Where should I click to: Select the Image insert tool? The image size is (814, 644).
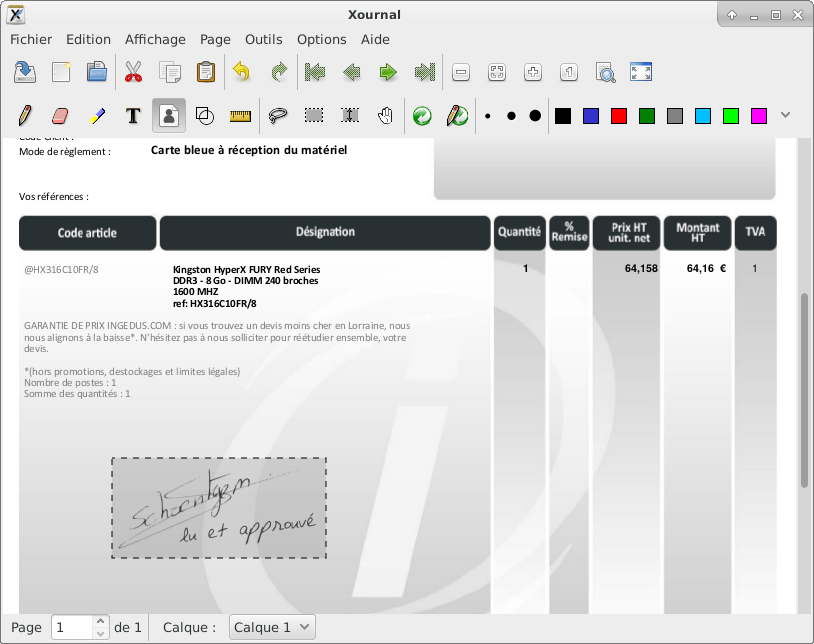[169, 115]
